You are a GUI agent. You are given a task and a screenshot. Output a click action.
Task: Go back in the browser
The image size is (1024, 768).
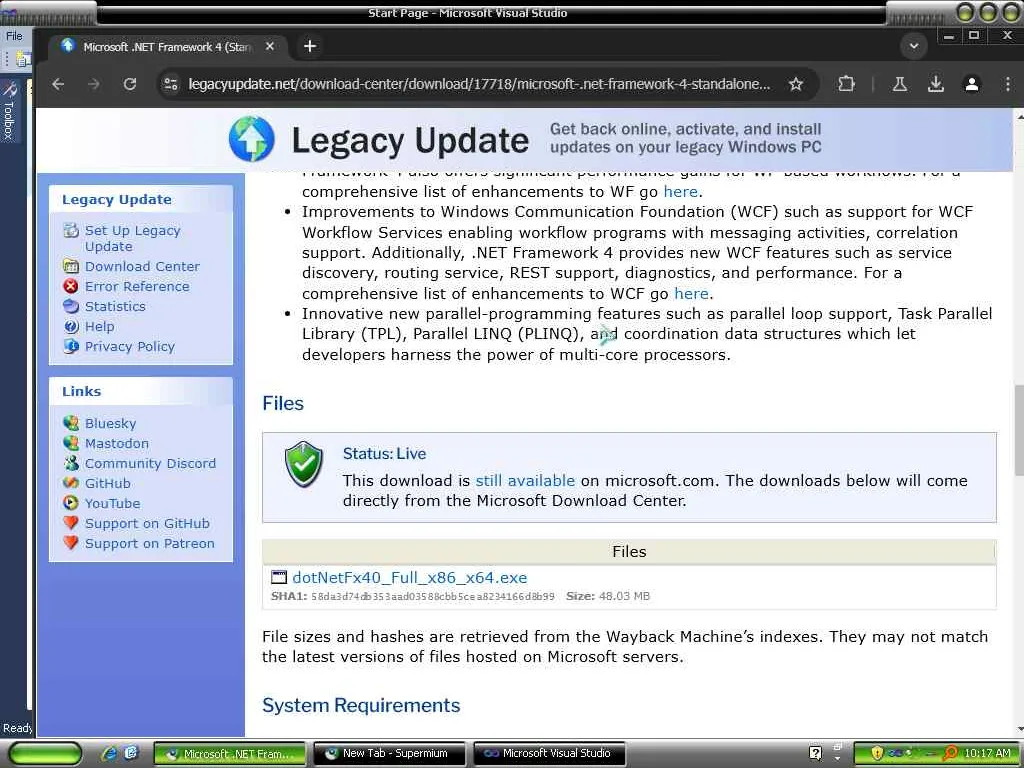coord(58,84)
